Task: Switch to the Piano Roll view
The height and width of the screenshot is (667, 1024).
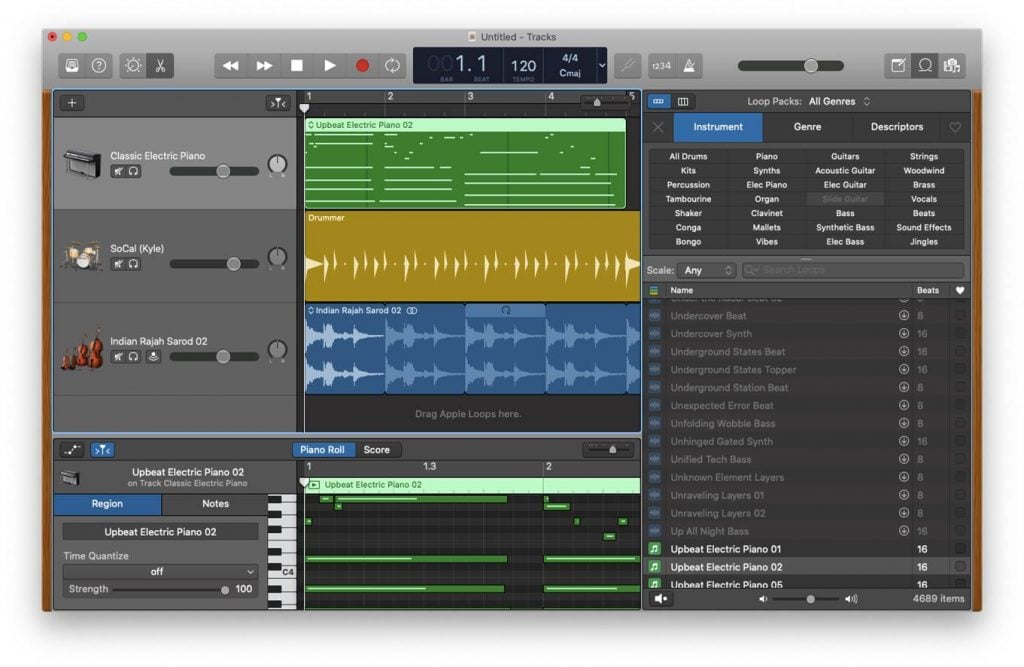Action: pos(323,449)
